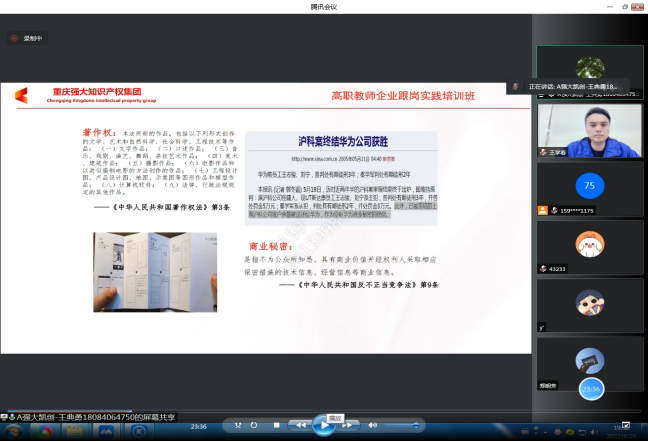Select participant with blue 75 avatar
648x442 pixels.
pyautogui.click(x=589, y=184)
